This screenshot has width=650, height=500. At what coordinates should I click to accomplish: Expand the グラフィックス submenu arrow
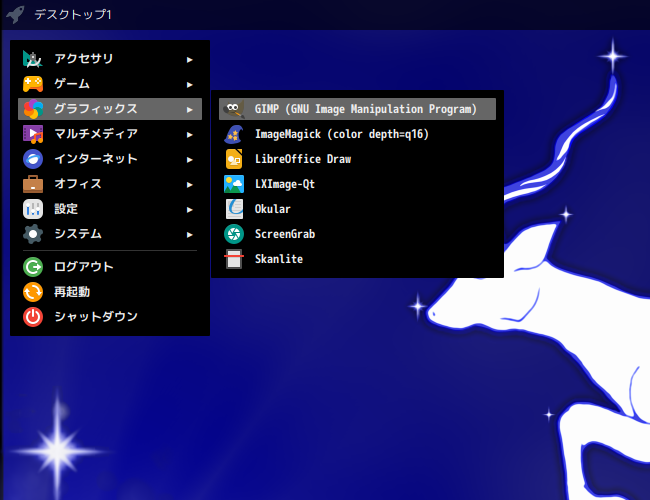[189, 109]
